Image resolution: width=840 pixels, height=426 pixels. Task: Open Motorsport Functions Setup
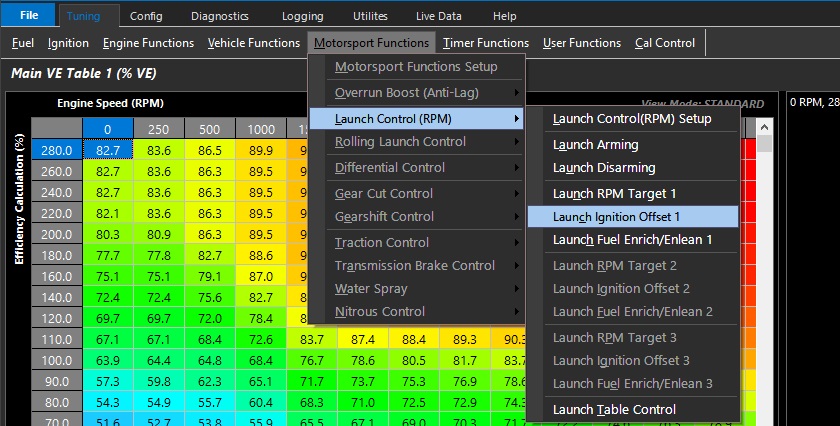415,67
